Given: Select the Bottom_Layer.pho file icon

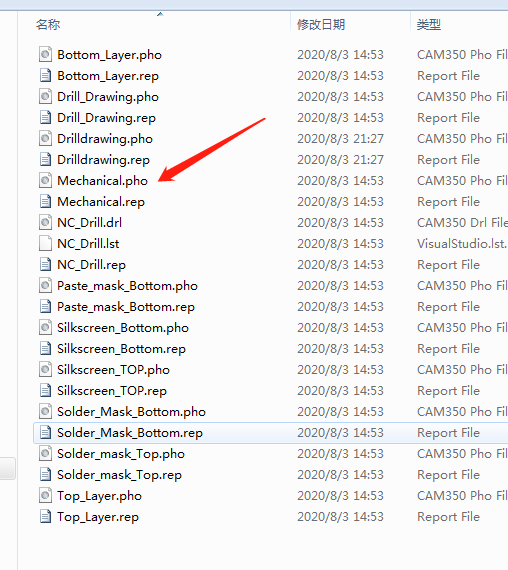Looking at the screenshot, I should point(45,55).
